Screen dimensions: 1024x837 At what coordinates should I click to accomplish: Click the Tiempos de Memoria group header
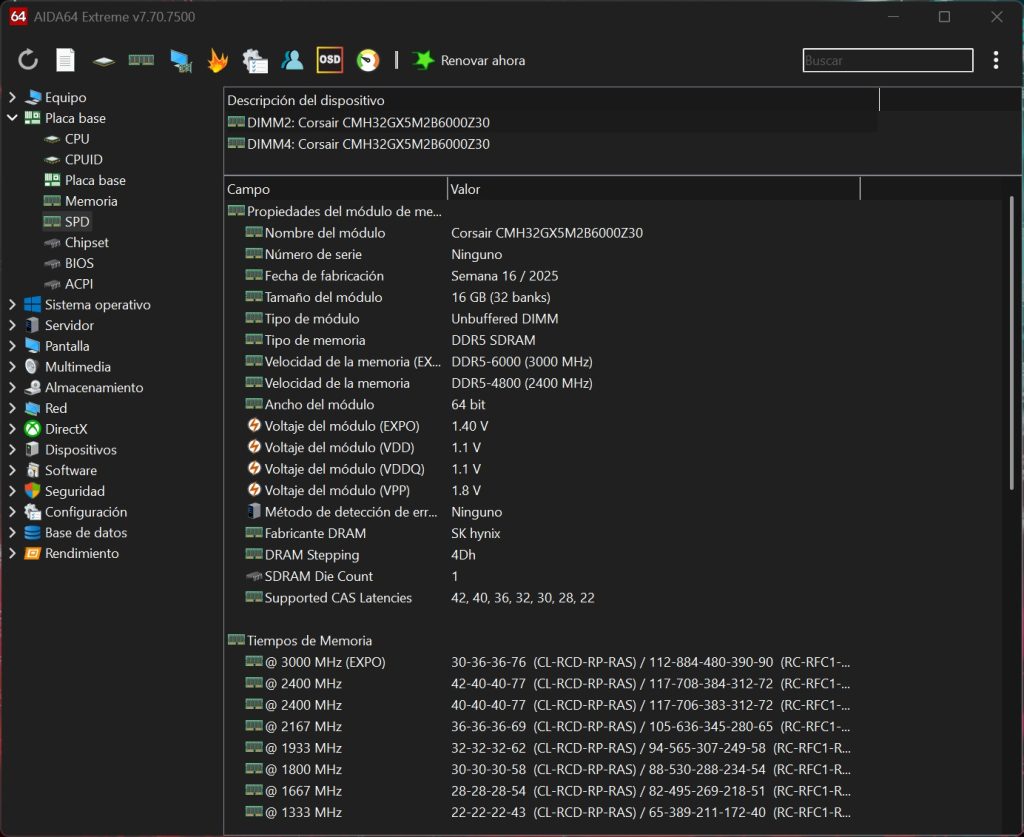click(309, 640)
